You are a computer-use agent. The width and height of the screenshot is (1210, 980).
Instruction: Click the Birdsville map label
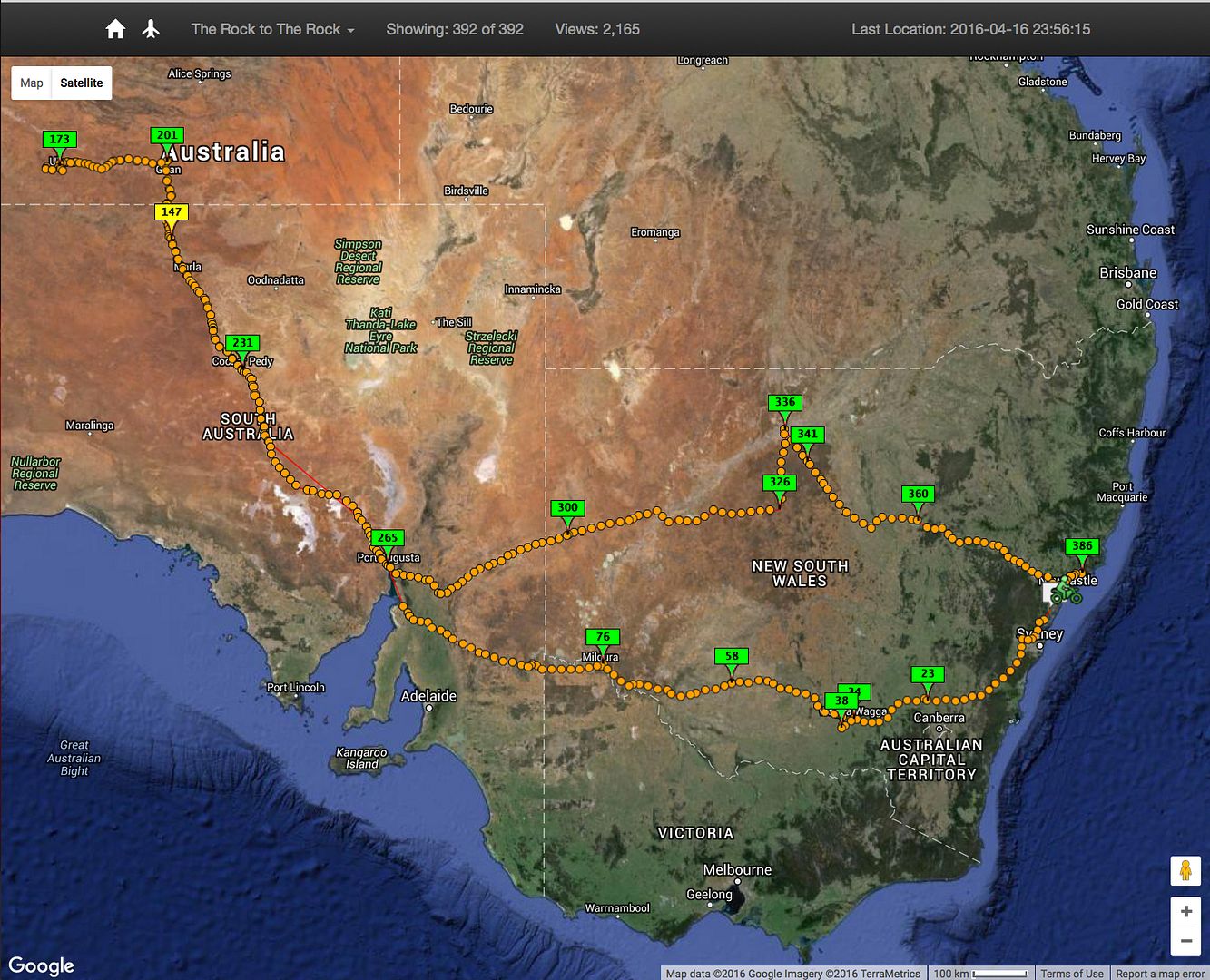[x=467, y=191]
